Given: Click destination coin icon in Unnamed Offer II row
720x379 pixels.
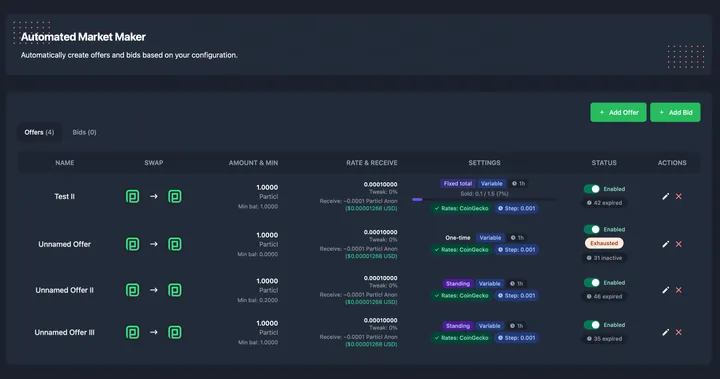Looking at the screenshot, I should click(x=174, y=290).
